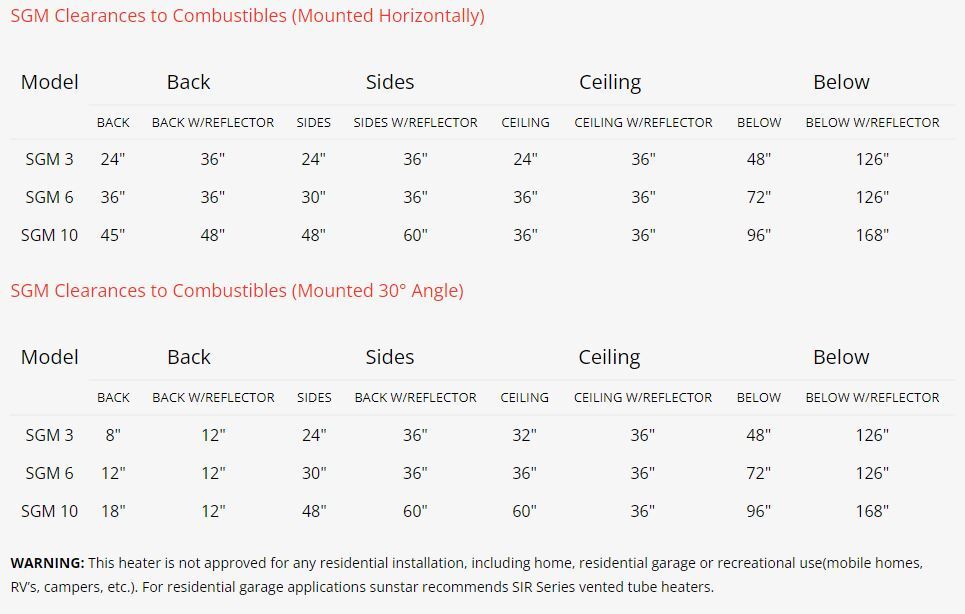Click 'BACK W/REFLECTOR' subheader in the horizontal table
Screen dimensions: 965x614
click(x=213, y=122)
